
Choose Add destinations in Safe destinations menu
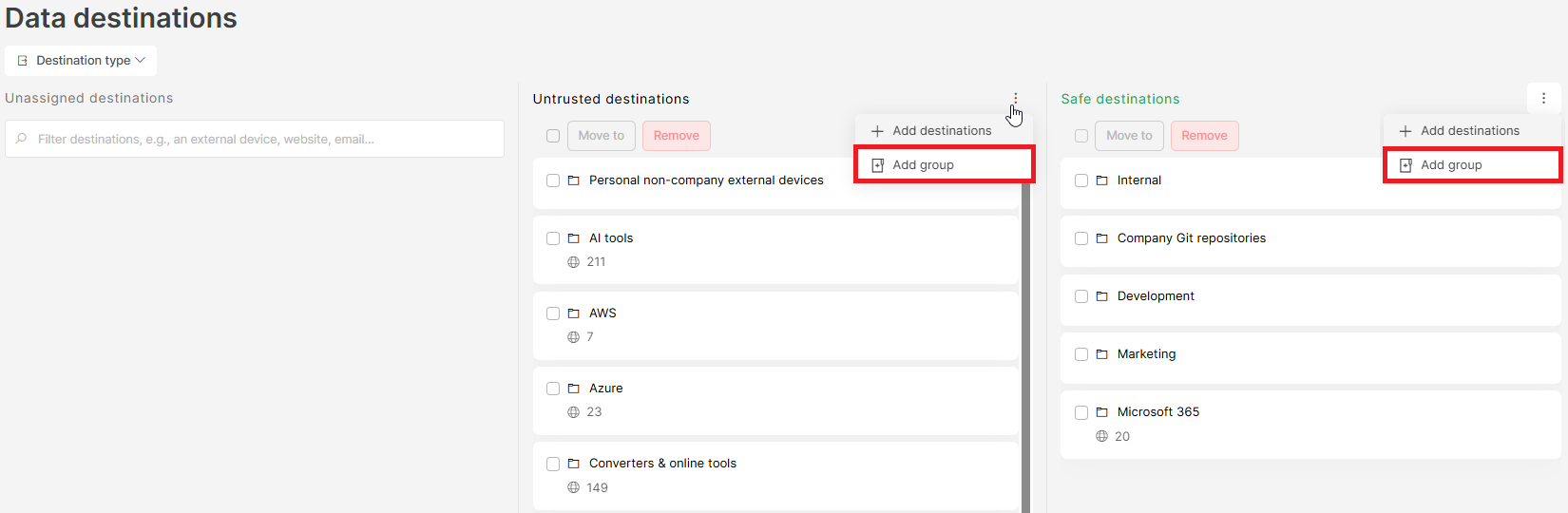pos(1472,130)
